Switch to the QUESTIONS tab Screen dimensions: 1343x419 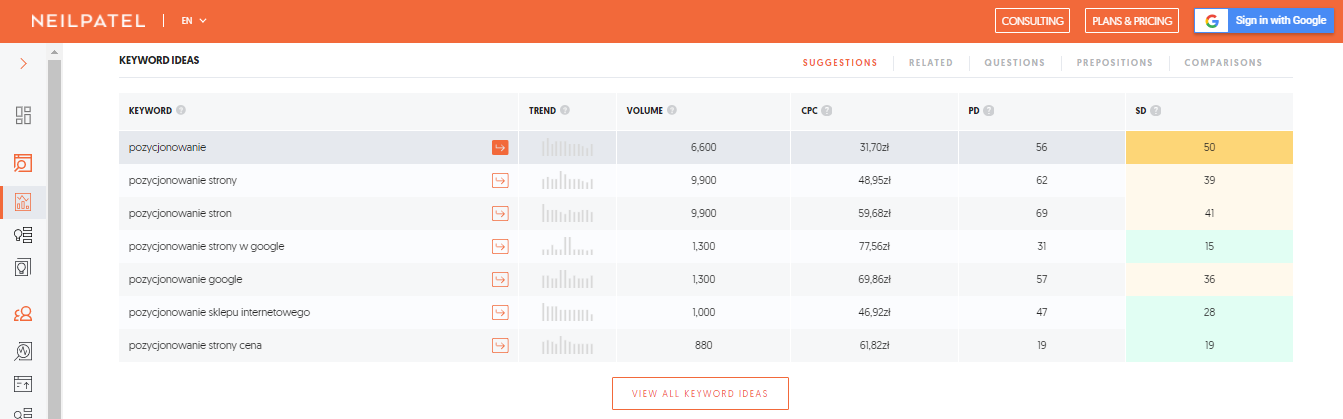[1014, 63]
